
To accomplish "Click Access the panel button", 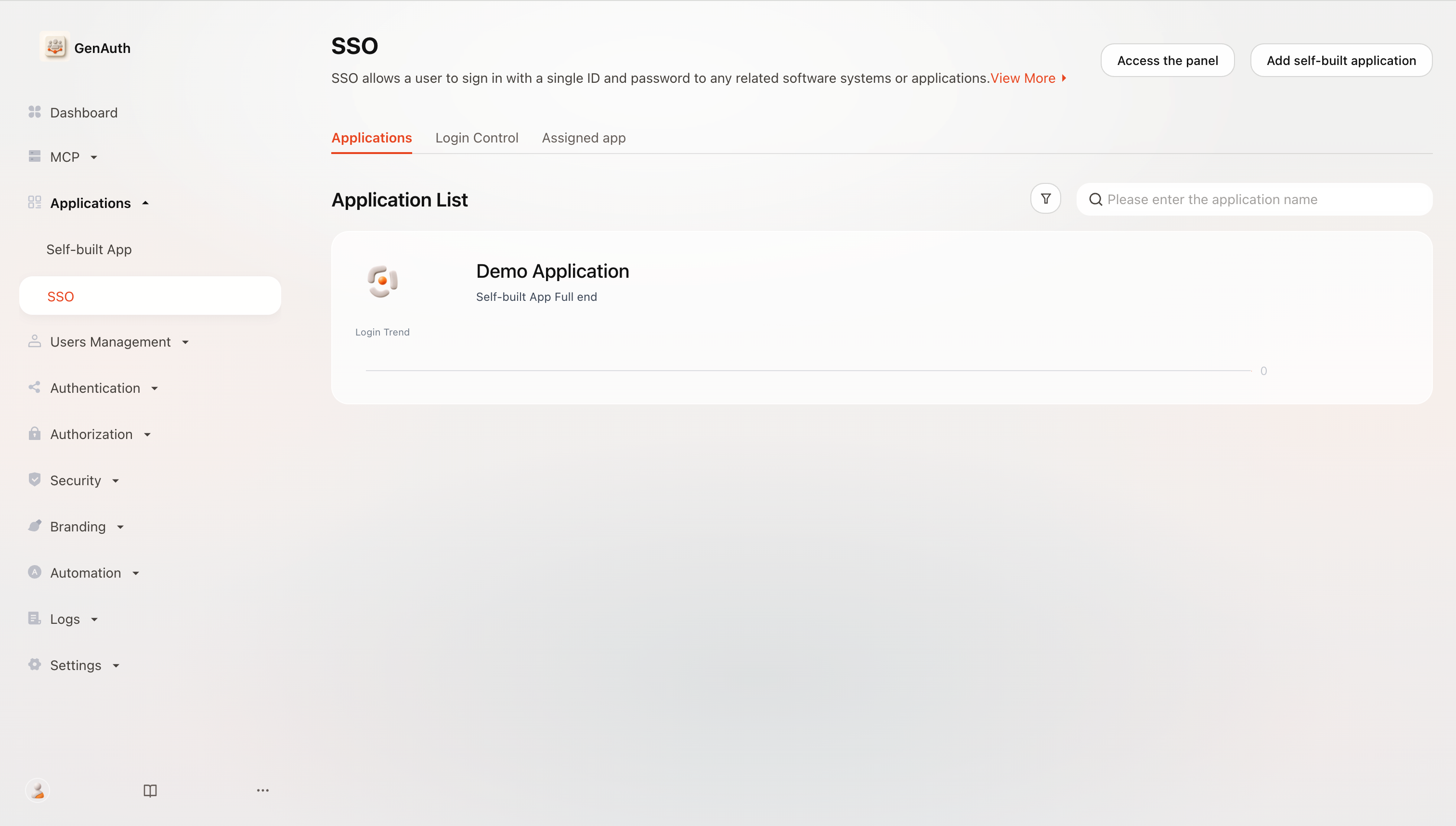I will tap(1167, 60).
